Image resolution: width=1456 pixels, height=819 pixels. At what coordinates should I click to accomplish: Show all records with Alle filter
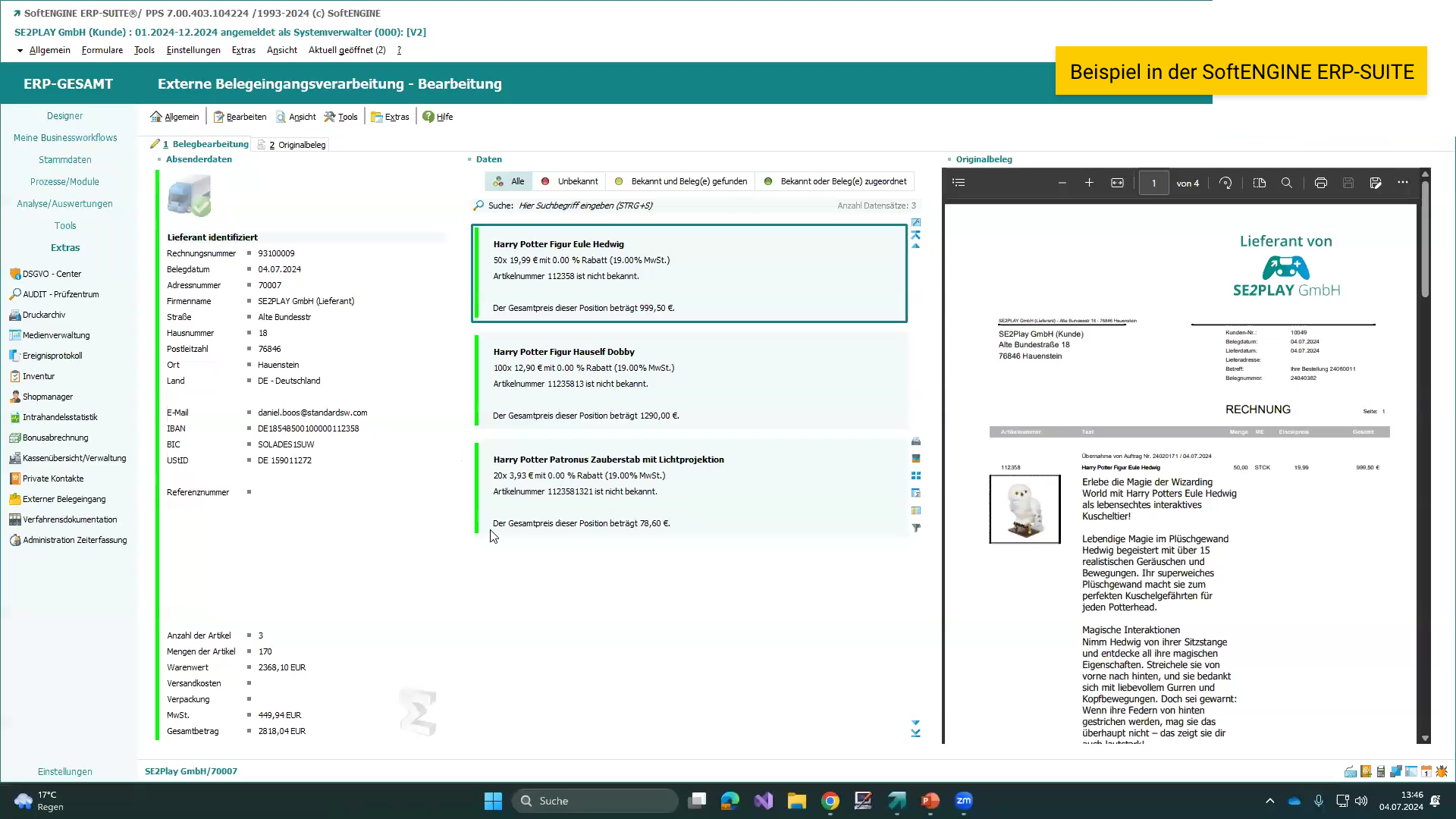[x=509, y=181]
